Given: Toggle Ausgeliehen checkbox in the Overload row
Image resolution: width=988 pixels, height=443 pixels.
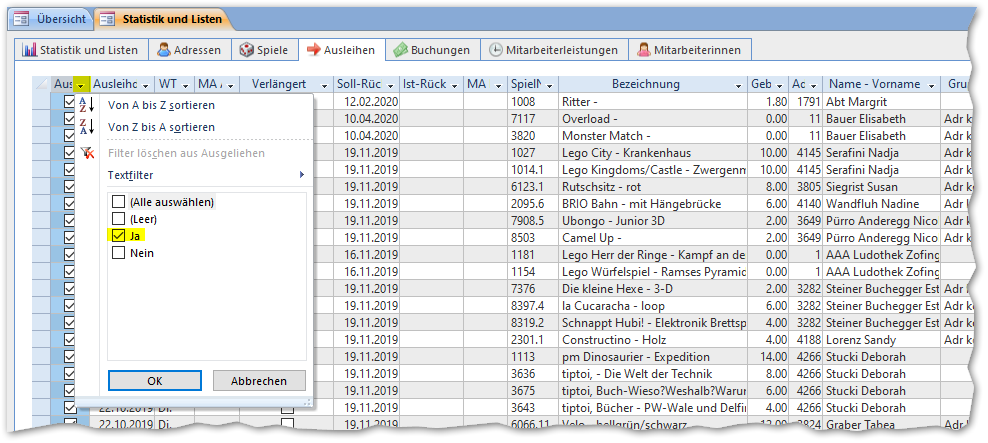Looking at the screenshot, I should 70,118.
